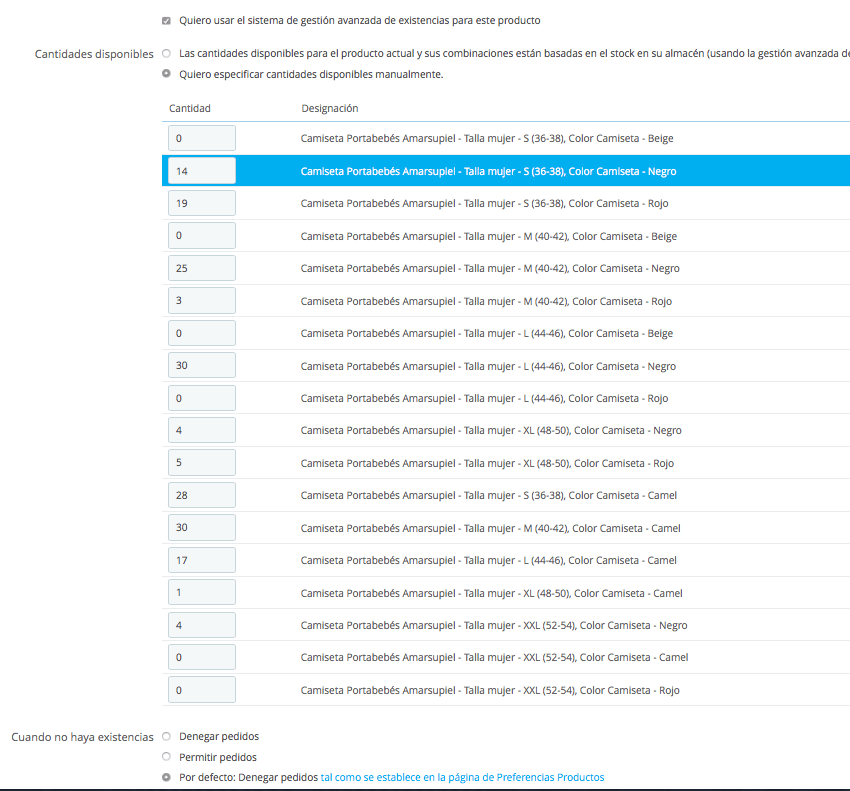This screenshot has height=791, width=850.
Task: Edit quantity for M (40-42) Negro
Action: [x=202, y=268]
